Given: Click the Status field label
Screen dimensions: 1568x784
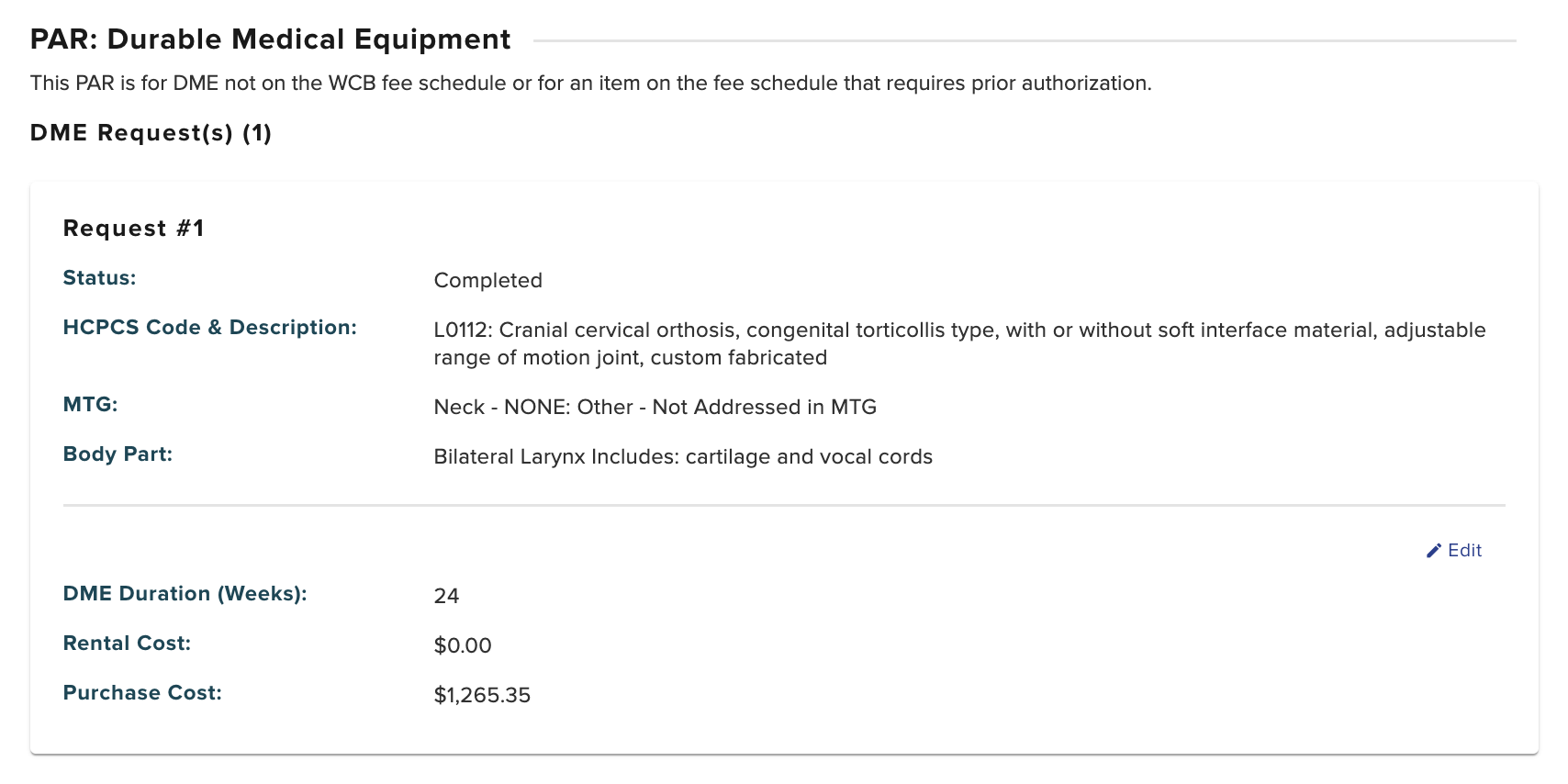Looking at the screenshot, I should coord(99,278).
